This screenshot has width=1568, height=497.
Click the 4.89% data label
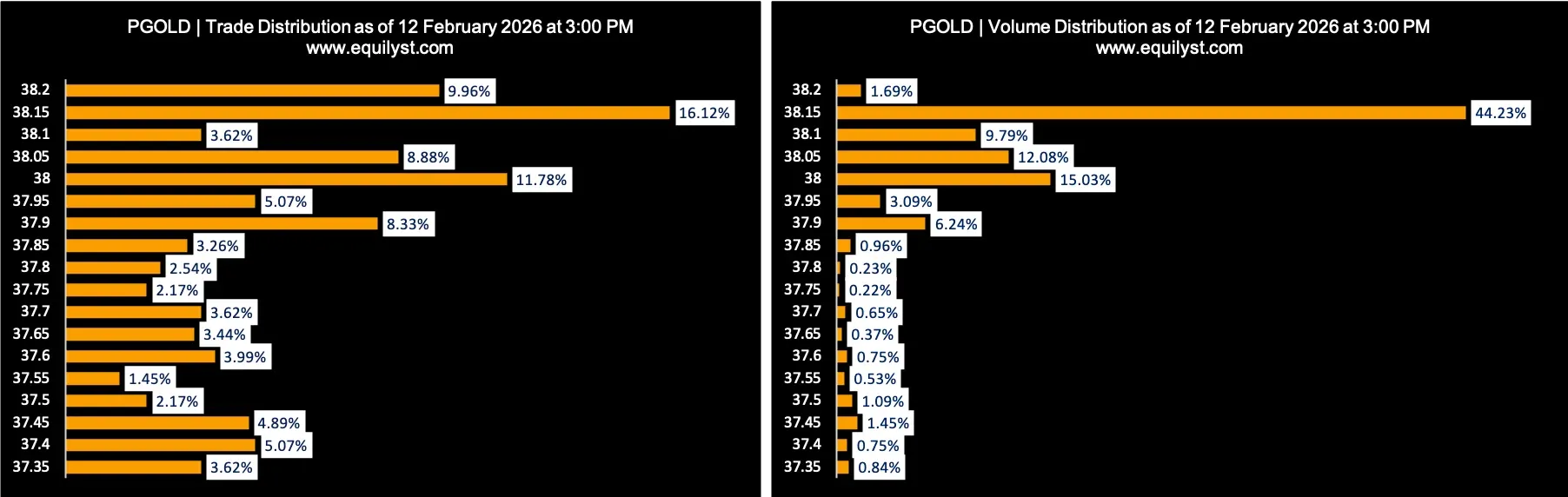279,423
